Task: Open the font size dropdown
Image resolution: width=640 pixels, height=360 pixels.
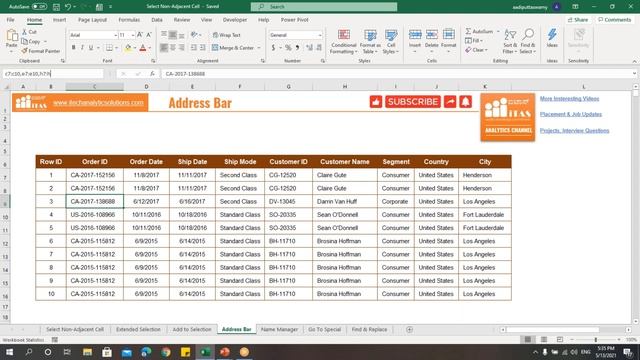Action: (133, 36)
